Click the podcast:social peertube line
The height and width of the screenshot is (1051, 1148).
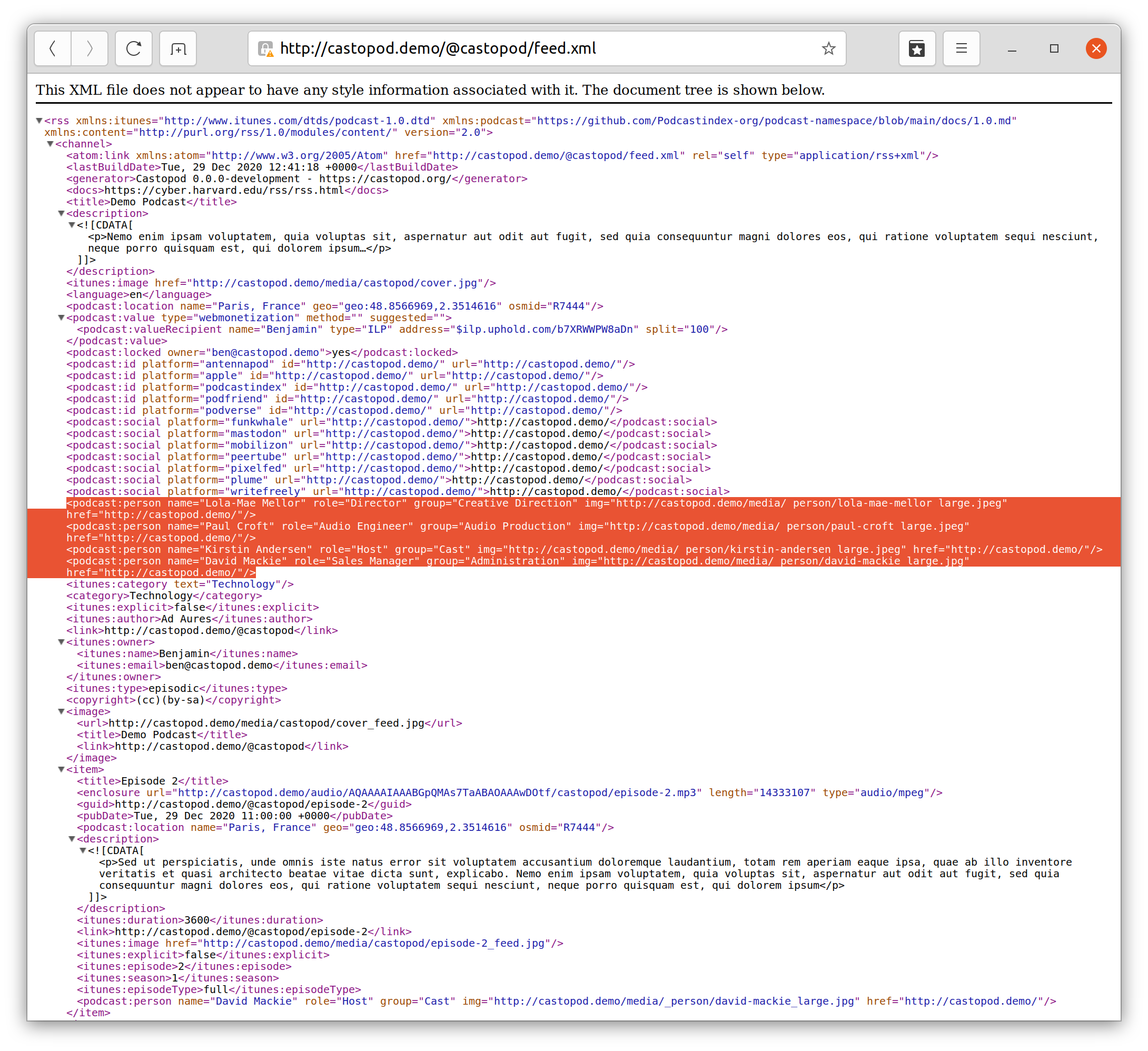coord(388,457)
